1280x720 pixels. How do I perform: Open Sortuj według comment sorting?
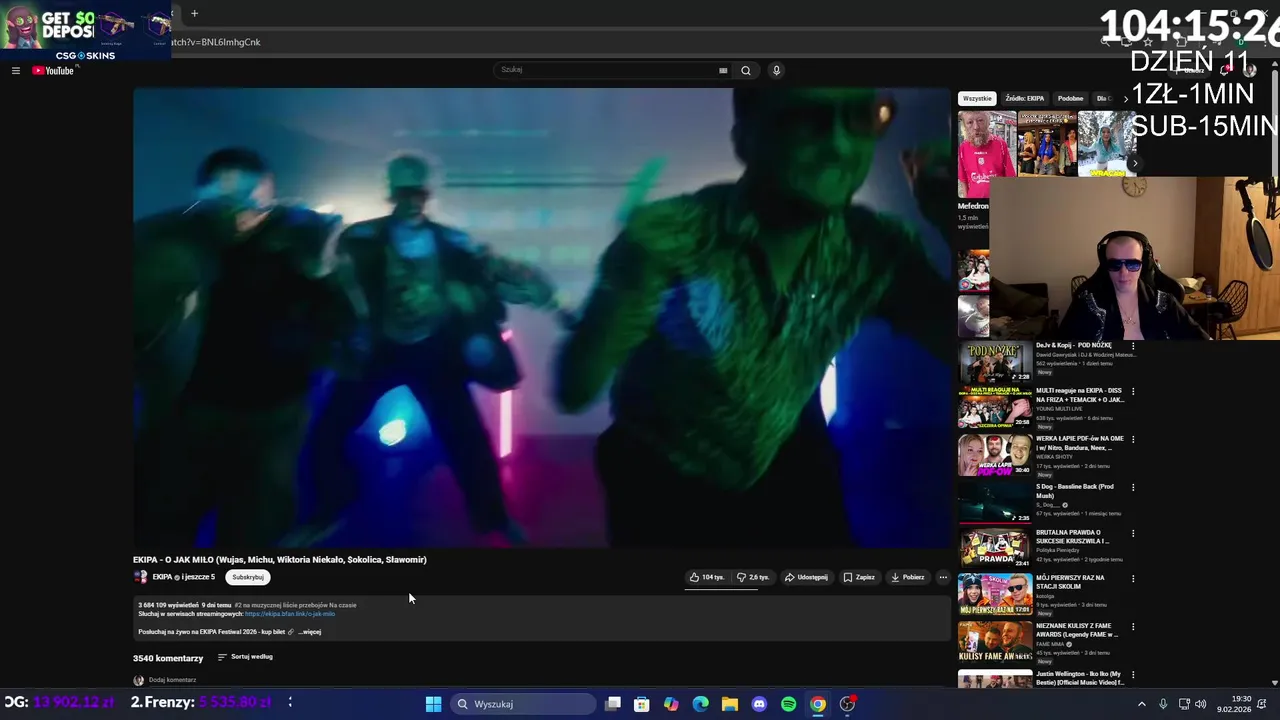point(245,657)
